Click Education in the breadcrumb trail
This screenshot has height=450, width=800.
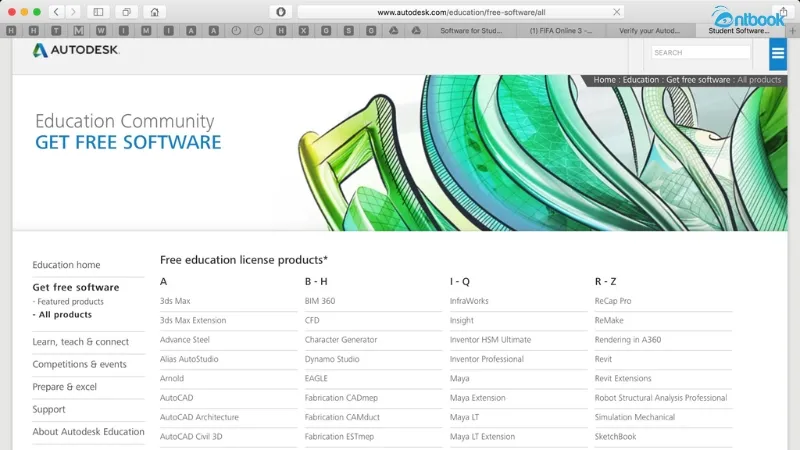(x=641, y=80)
